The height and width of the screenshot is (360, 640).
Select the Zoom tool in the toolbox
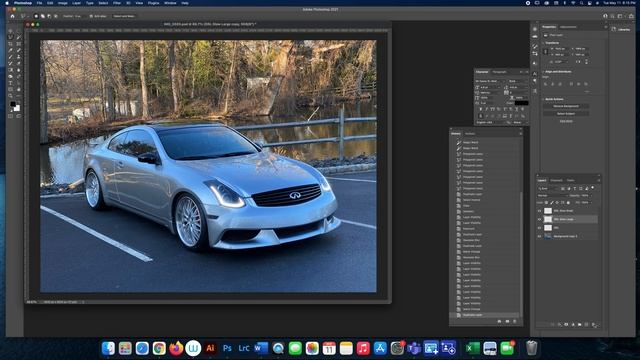pos(10,95)
